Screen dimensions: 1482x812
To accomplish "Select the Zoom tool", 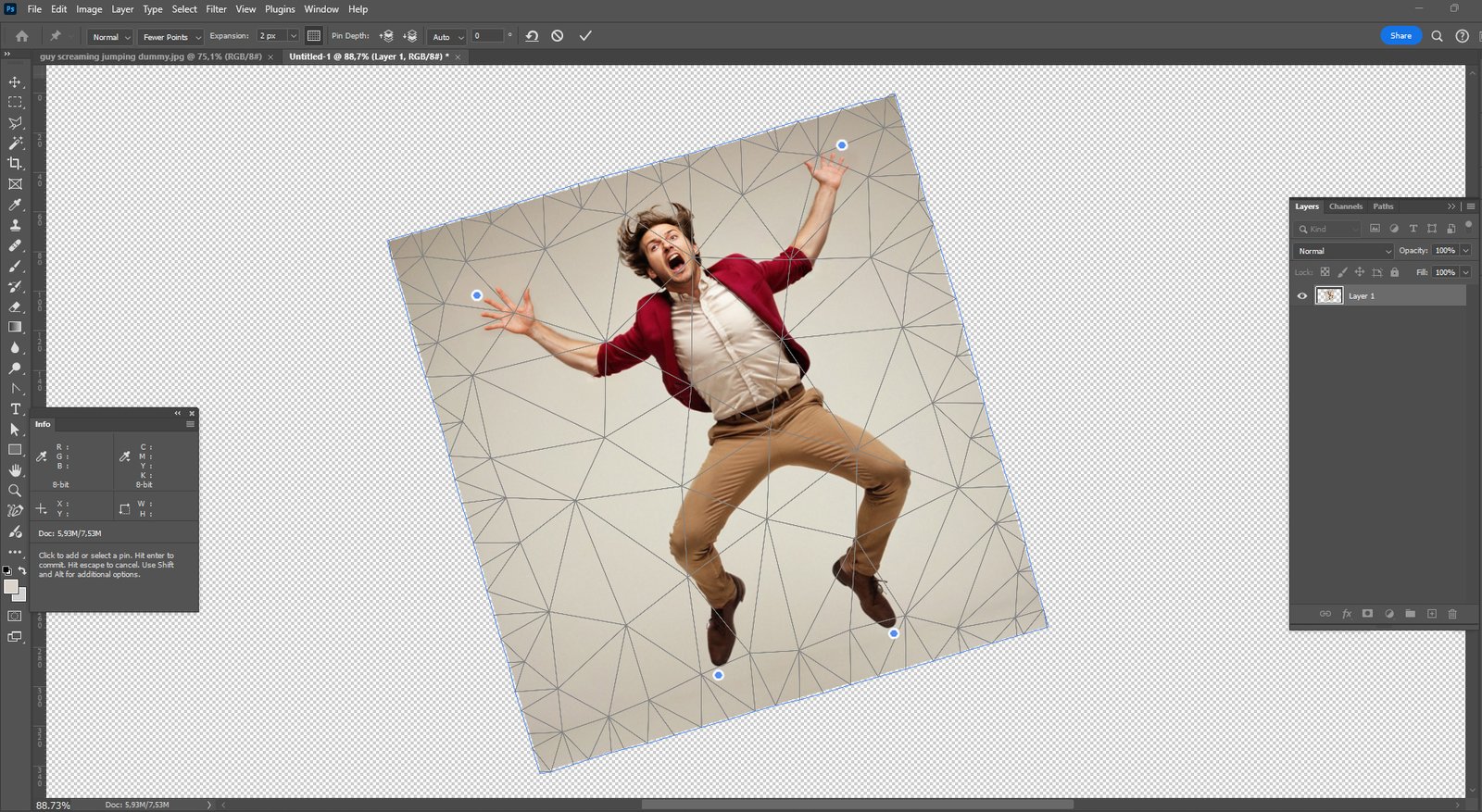I will (x=15, y=491).
